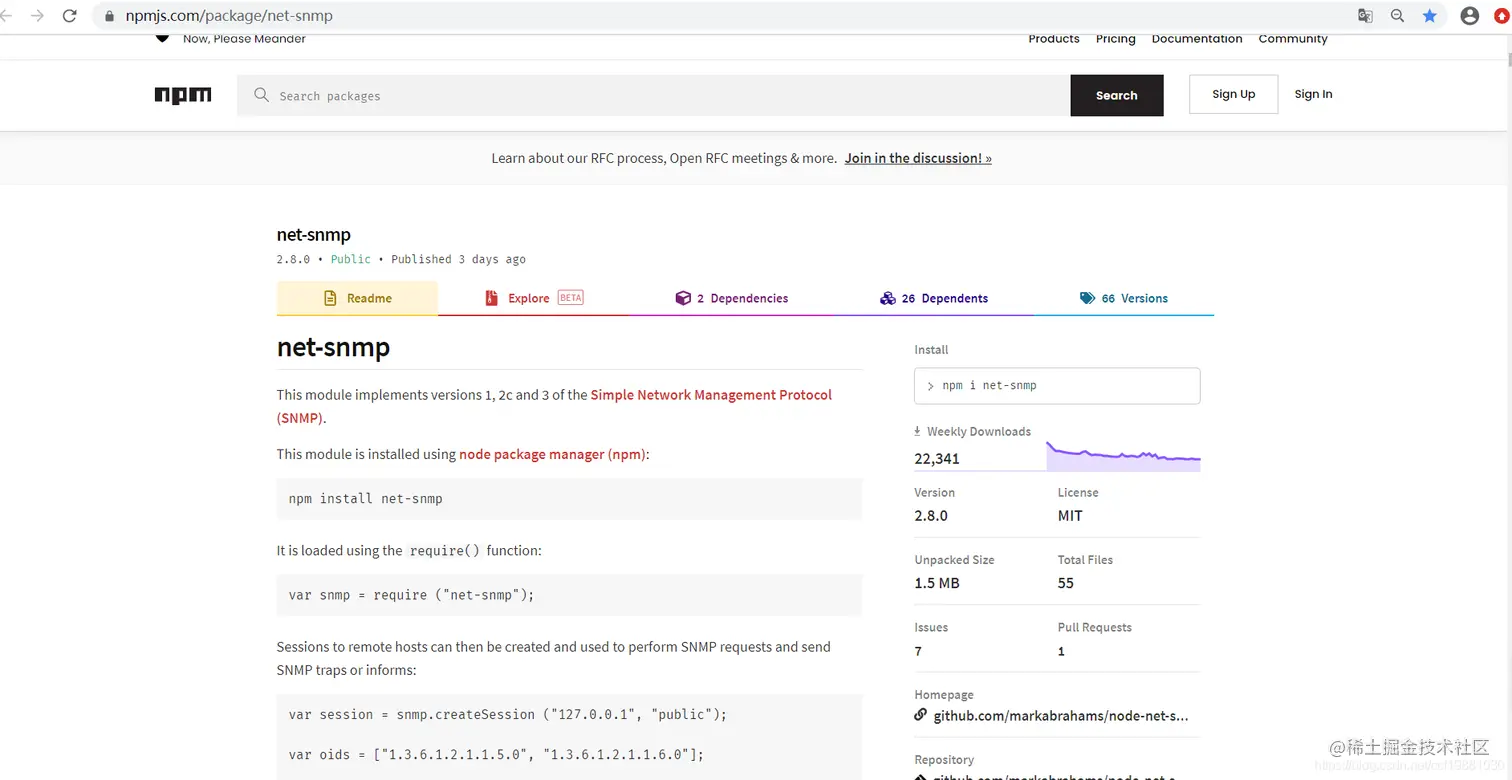Image resolution: width=1512 pixels, height=780 pixels.
Task: Click the BETA badge on Explore tab
Action: (x=570, y=297)
